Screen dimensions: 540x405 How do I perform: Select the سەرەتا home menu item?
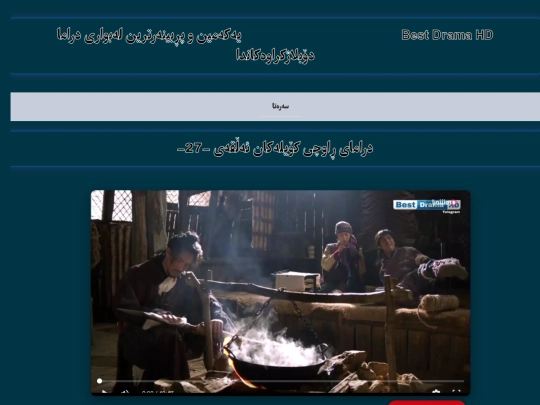pyautogui.click(x=280, y=106)
